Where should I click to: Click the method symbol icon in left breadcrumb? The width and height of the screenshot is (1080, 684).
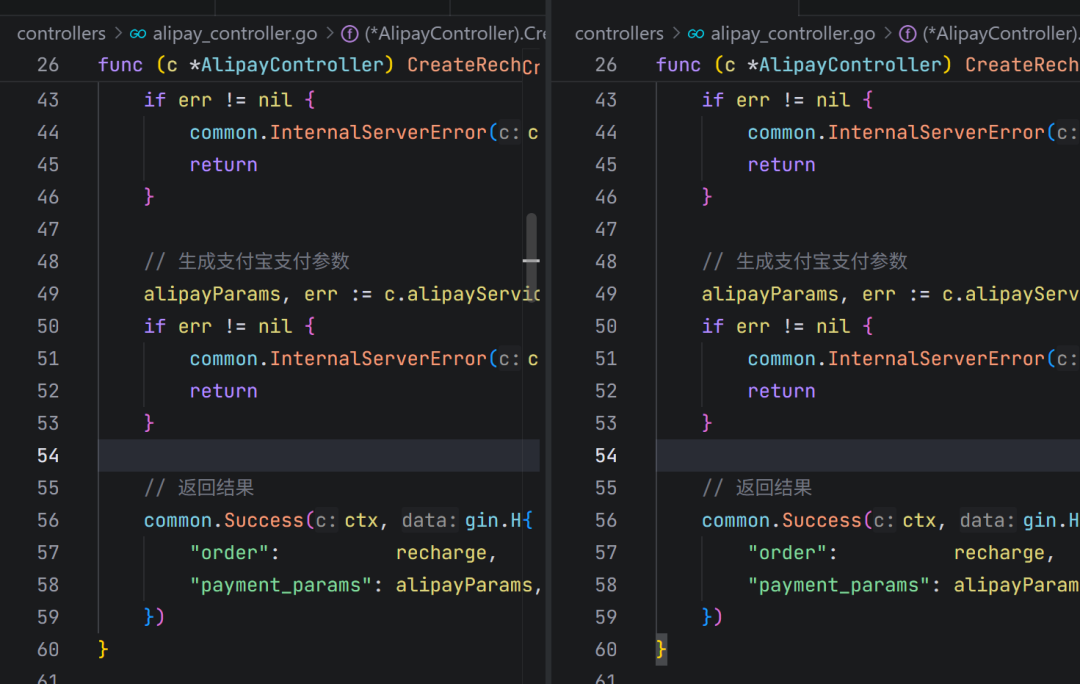pos(350,34)
